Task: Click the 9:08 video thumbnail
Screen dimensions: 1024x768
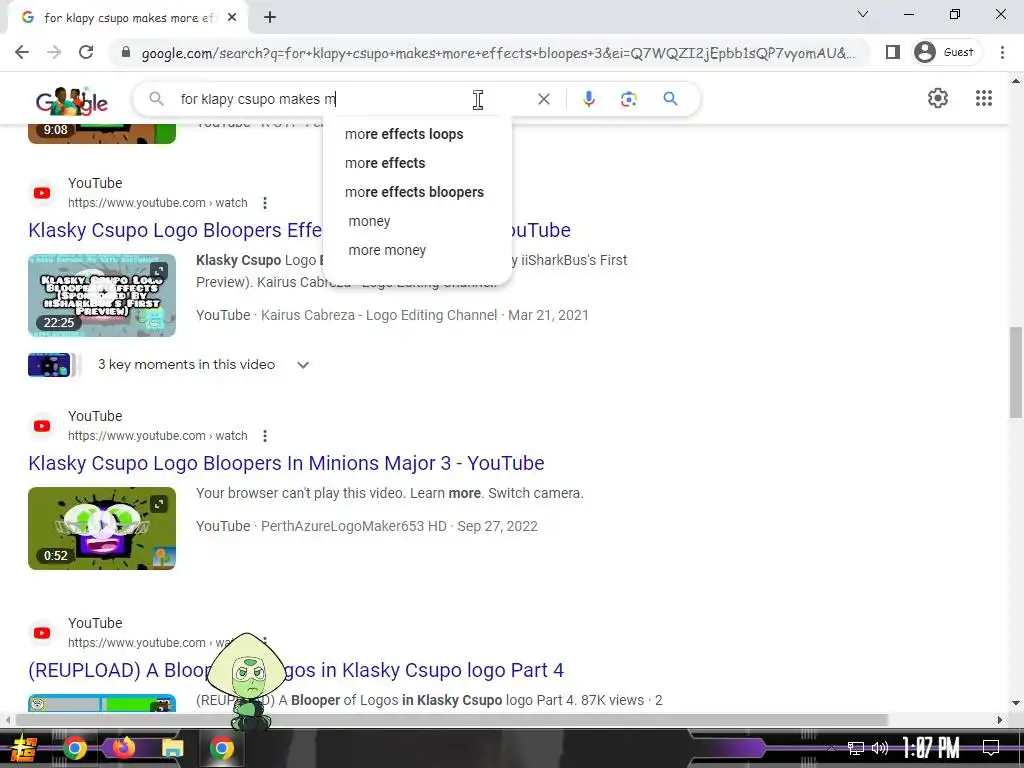Action: pyautogui.click(x=102, y=133)
